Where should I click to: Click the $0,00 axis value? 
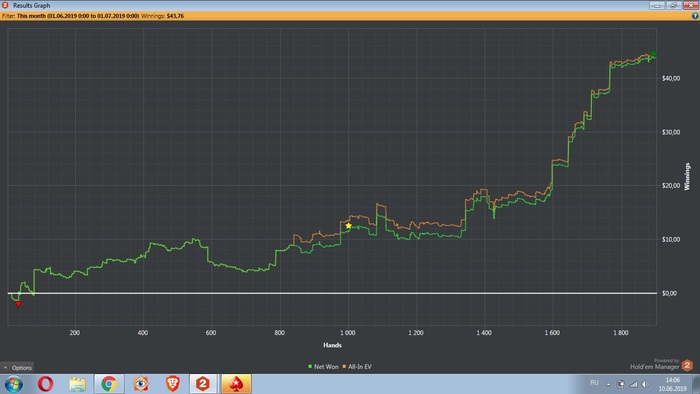click(669, 293)
